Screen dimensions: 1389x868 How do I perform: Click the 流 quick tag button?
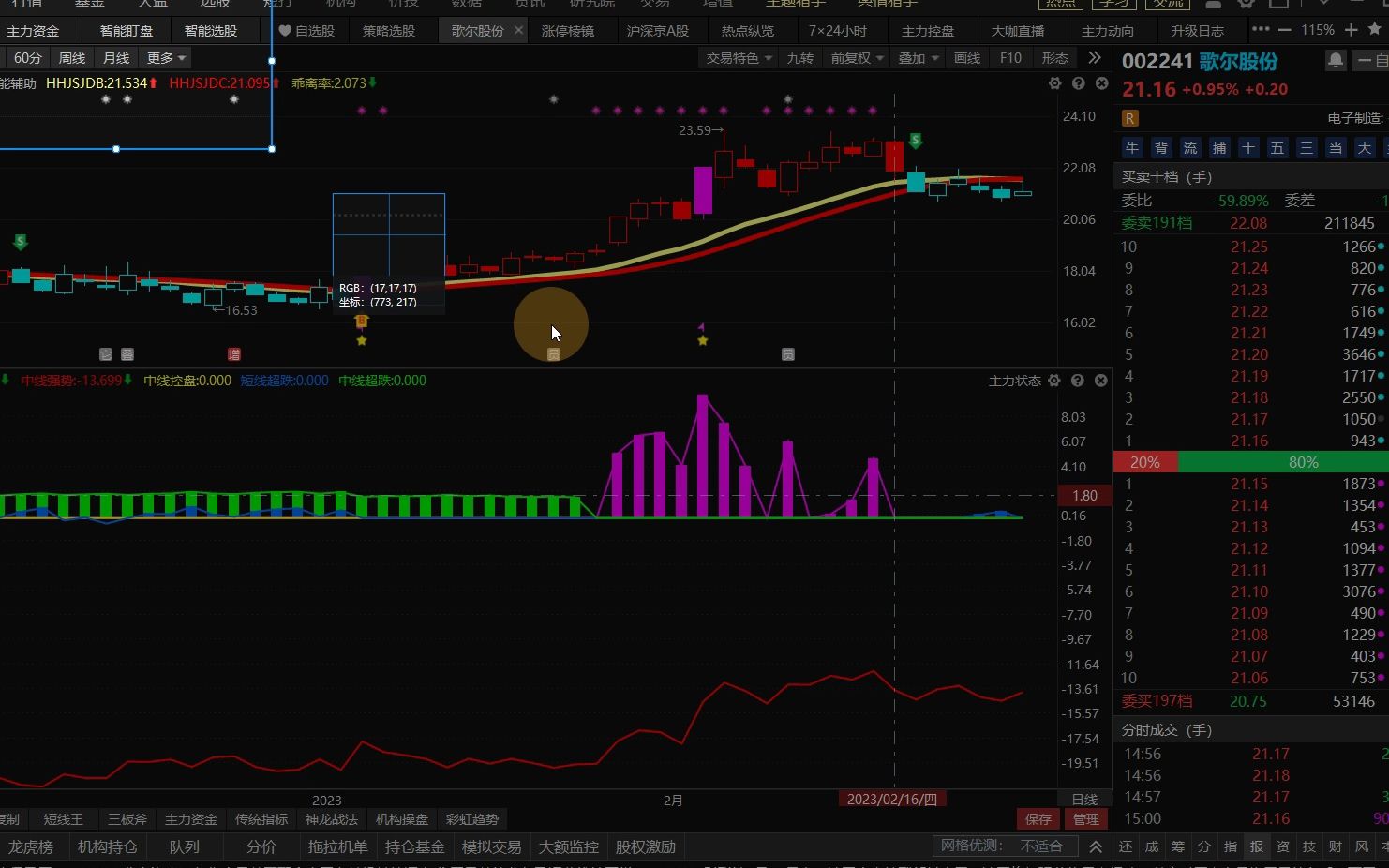pos(1190,148)
